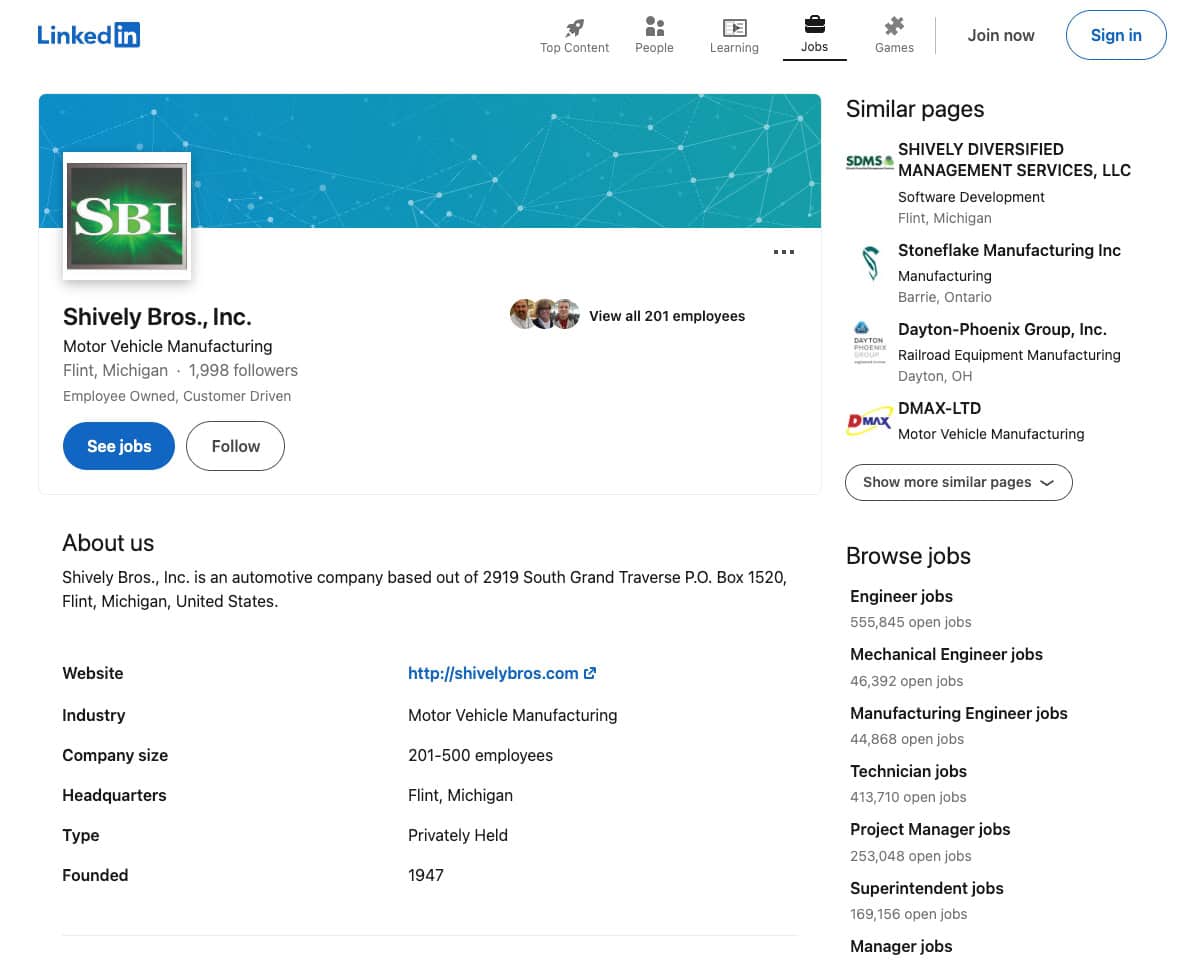The image size is (1200, 964).
Task: Open Top Content rocket icon
Action: point(574,27)
